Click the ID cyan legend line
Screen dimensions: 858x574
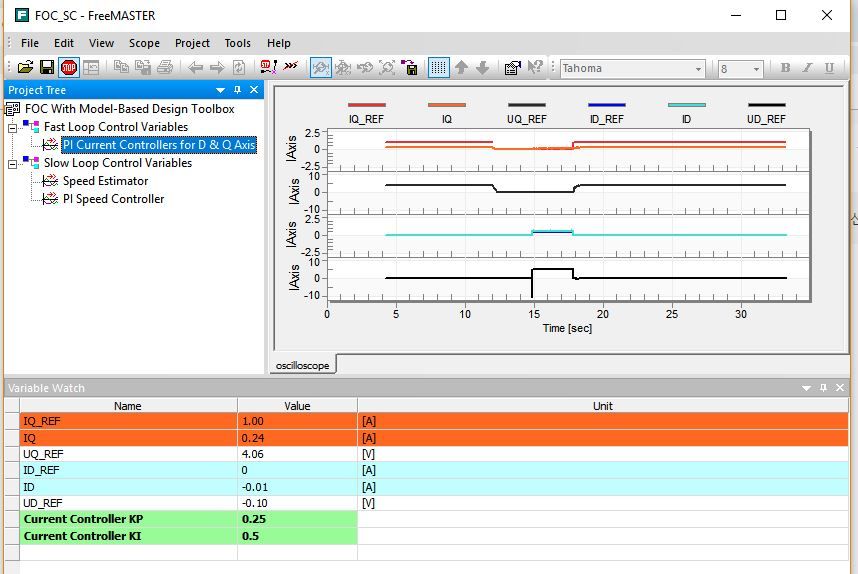click(687, 105)
